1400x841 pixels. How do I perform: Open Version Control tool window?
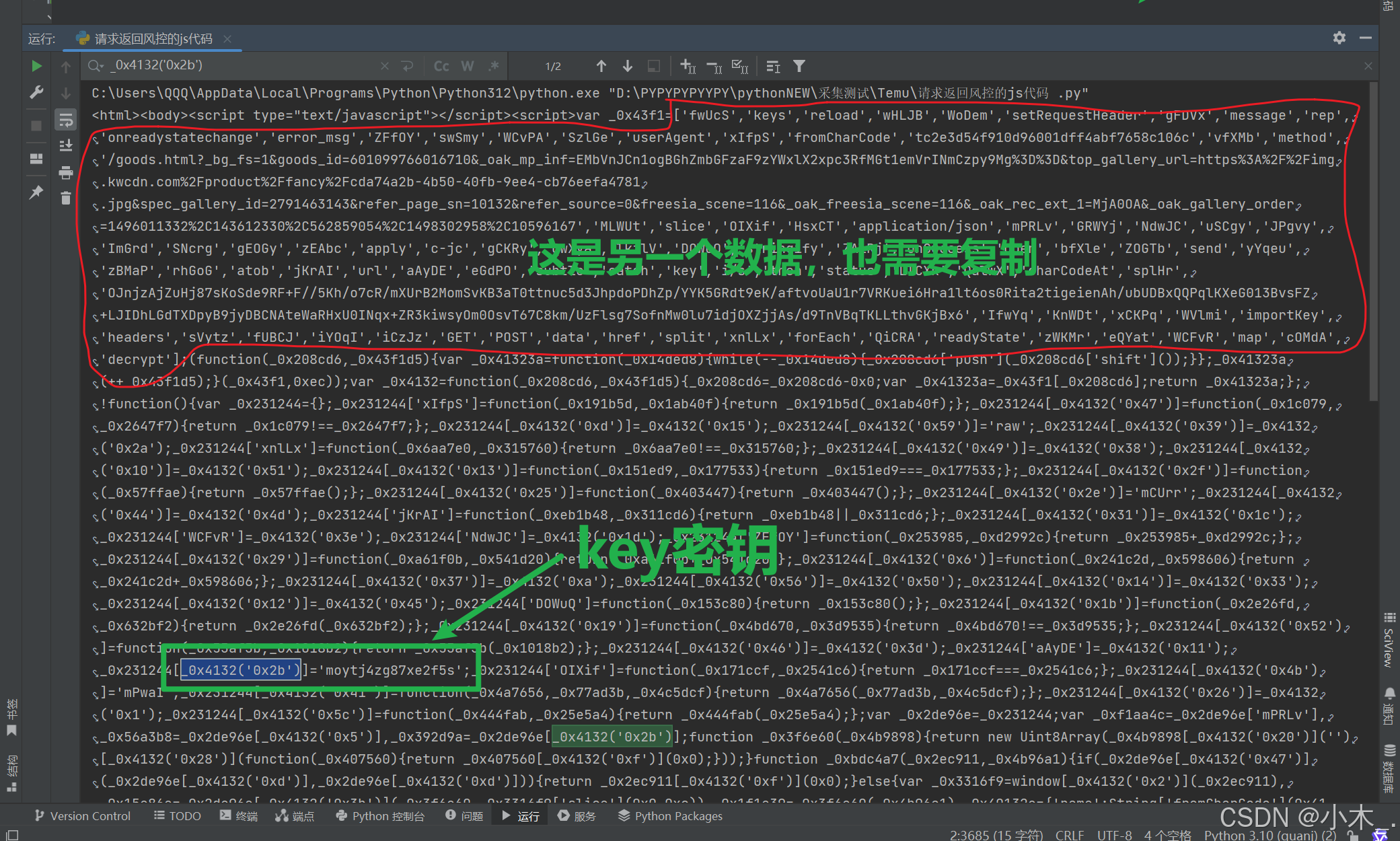[83, 816]
